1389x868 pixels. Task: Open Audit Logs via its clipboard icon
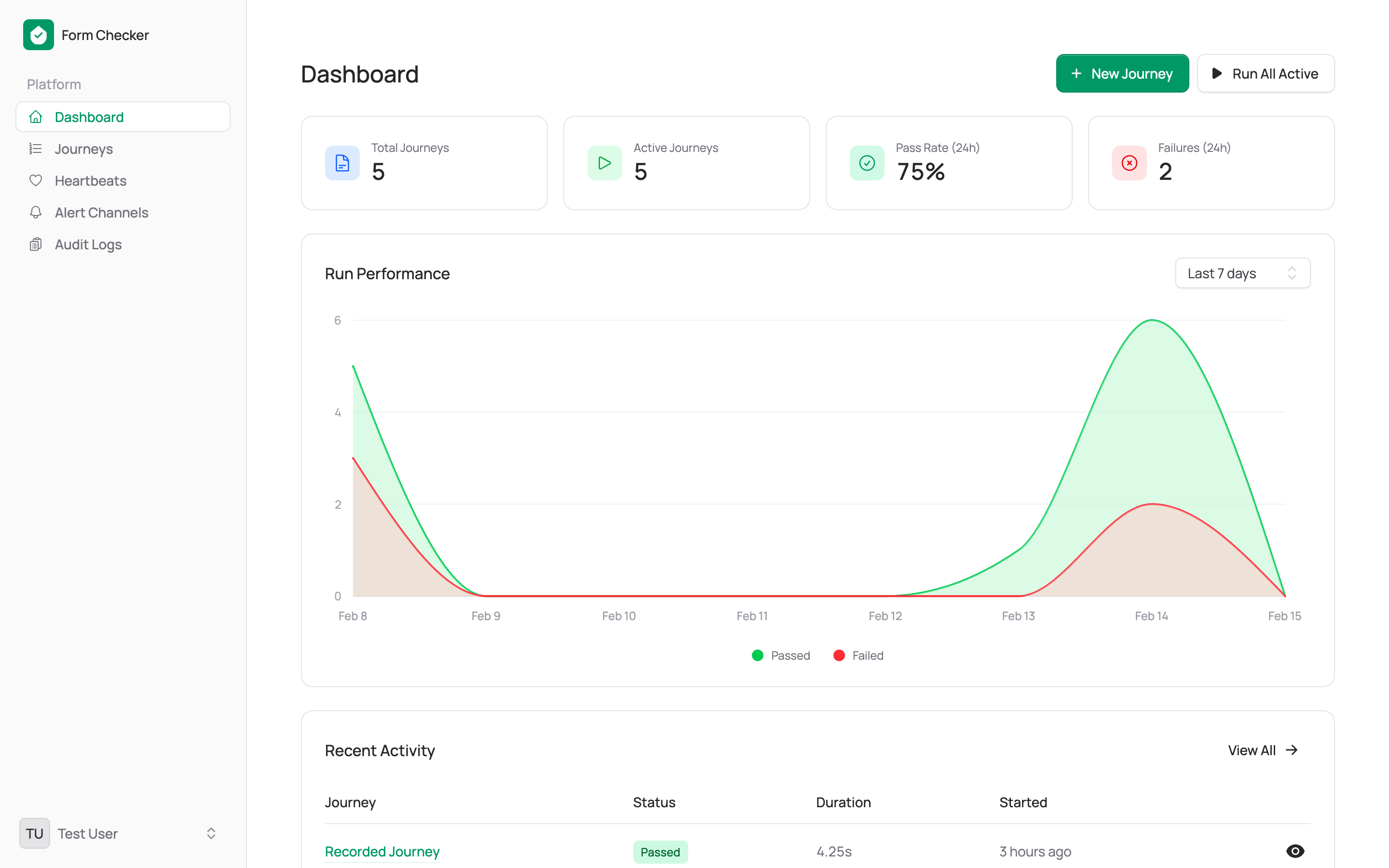click(x=36, y=244)
